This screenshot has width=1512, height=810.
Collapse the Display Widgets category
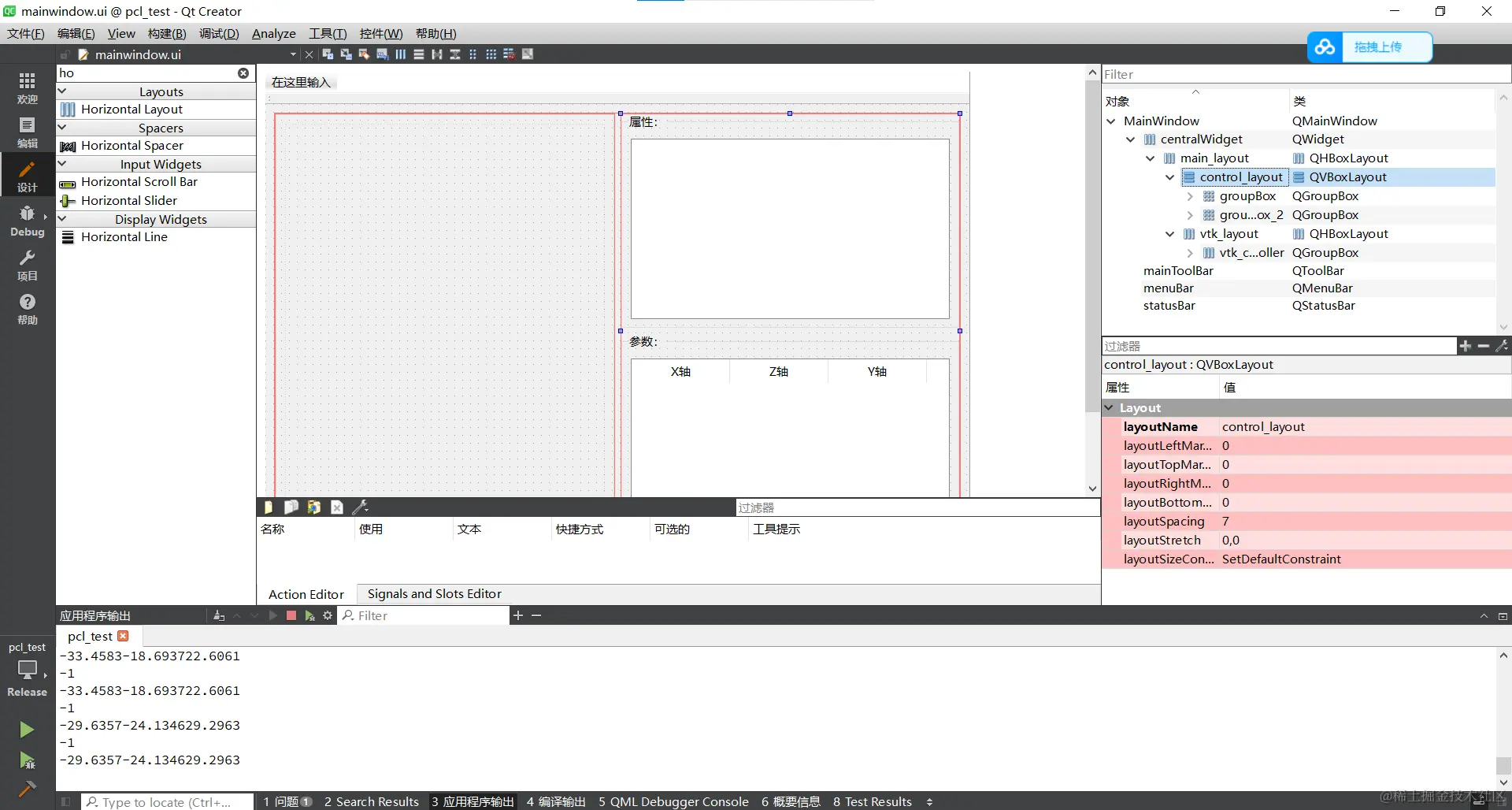point(62,219)
